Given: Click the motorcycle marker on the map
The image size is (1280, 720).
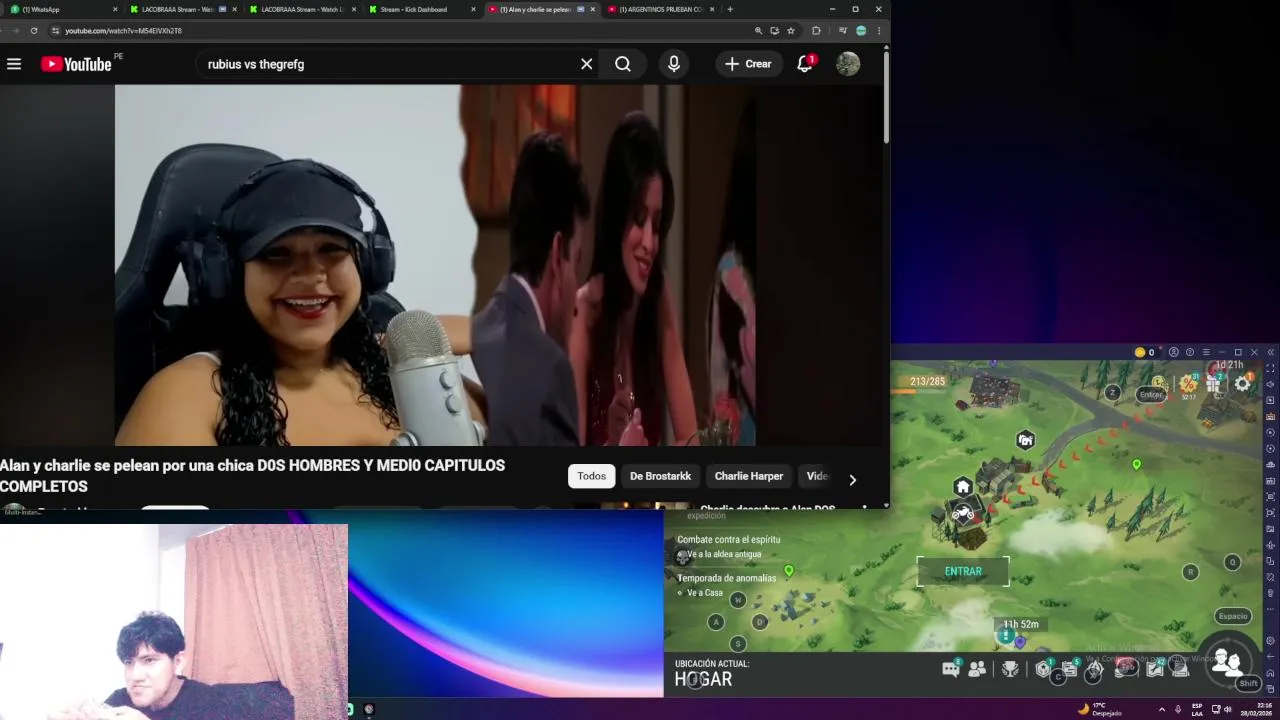Looking at the screenshot, I should tap(963, 513).
